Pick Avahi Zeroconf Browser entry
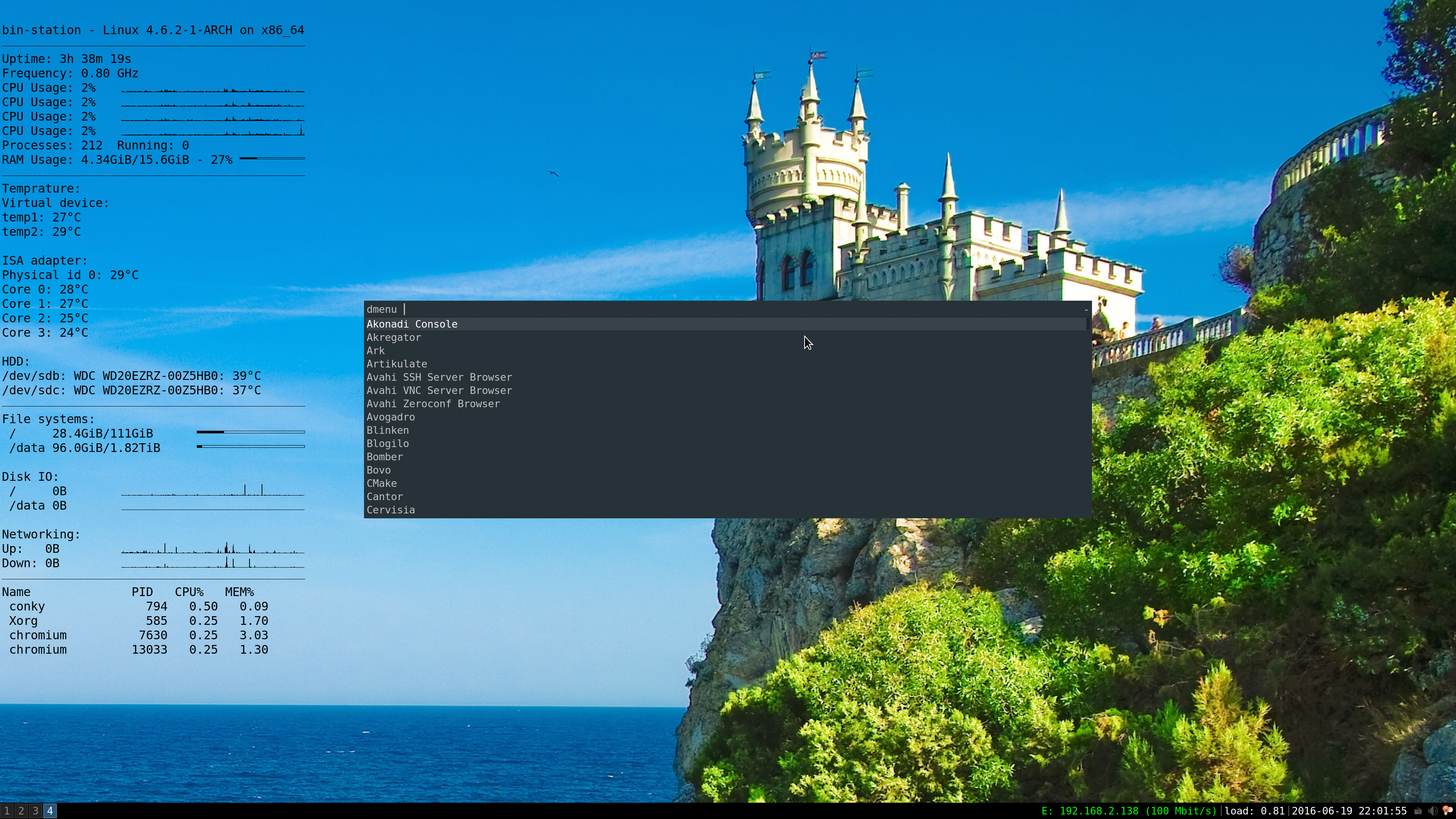Screen dimensions: 1456x819 click(x=726, y=403)
